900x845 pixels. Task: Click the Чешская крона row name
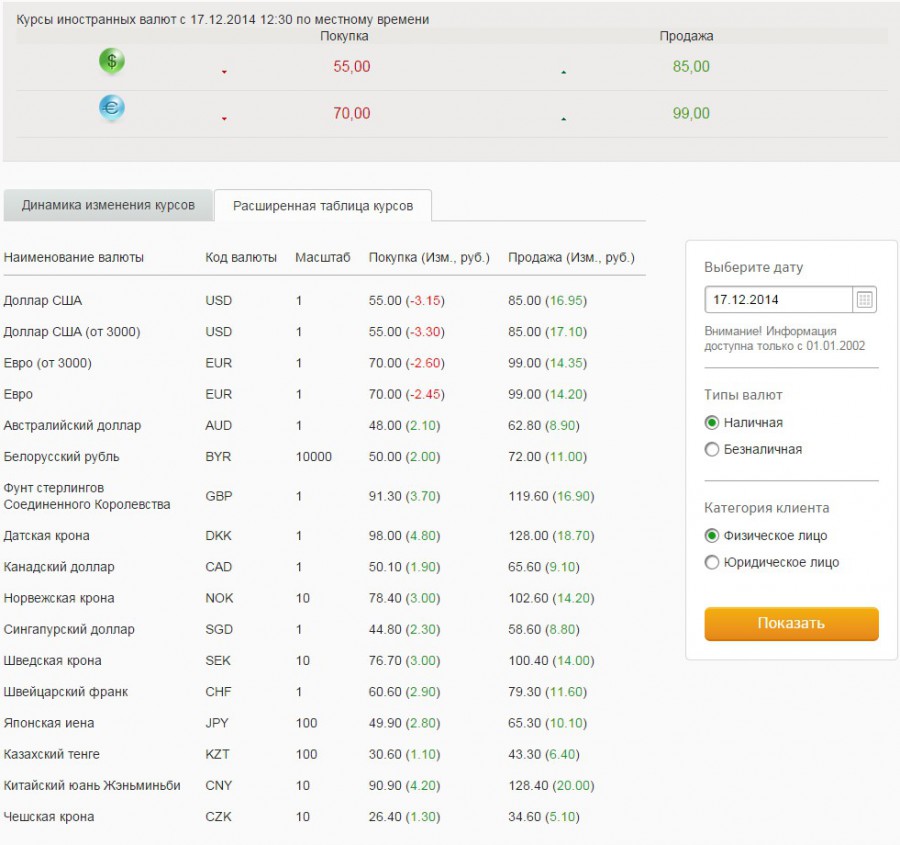[49, 817]
